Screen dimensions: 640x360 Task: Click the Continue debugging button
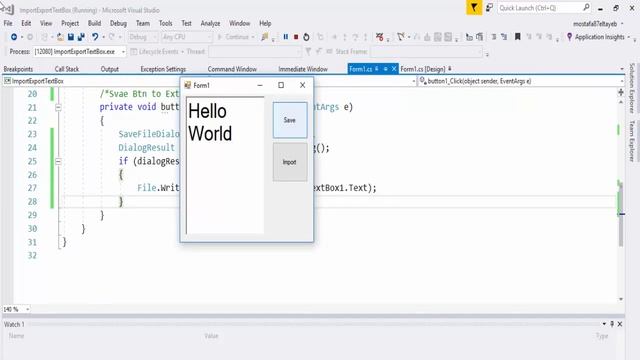tap(236, 37)
